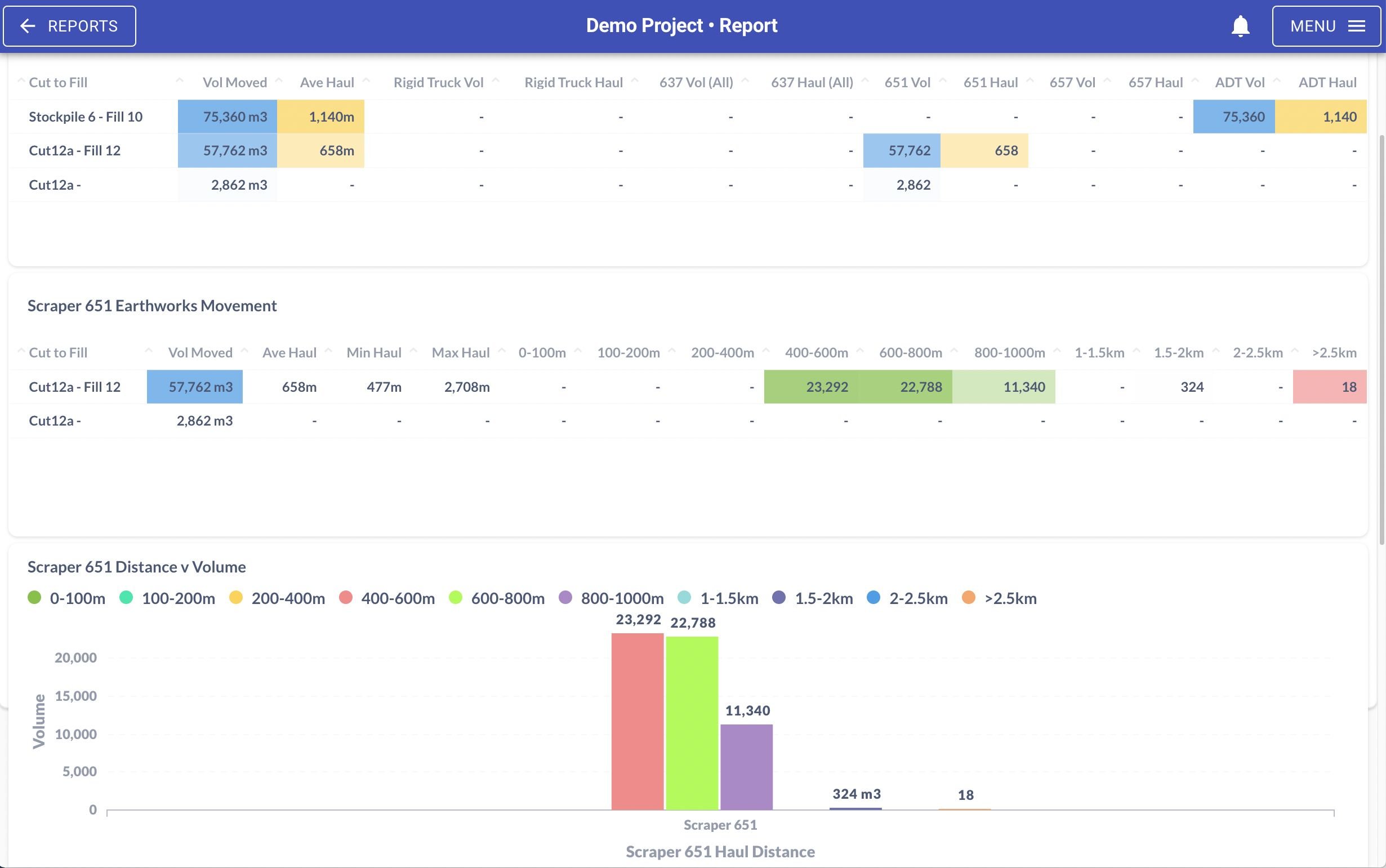Sort top table by Vol Moved header
1386x868 pixels.
pyautogui.click(x=234, y=82)
